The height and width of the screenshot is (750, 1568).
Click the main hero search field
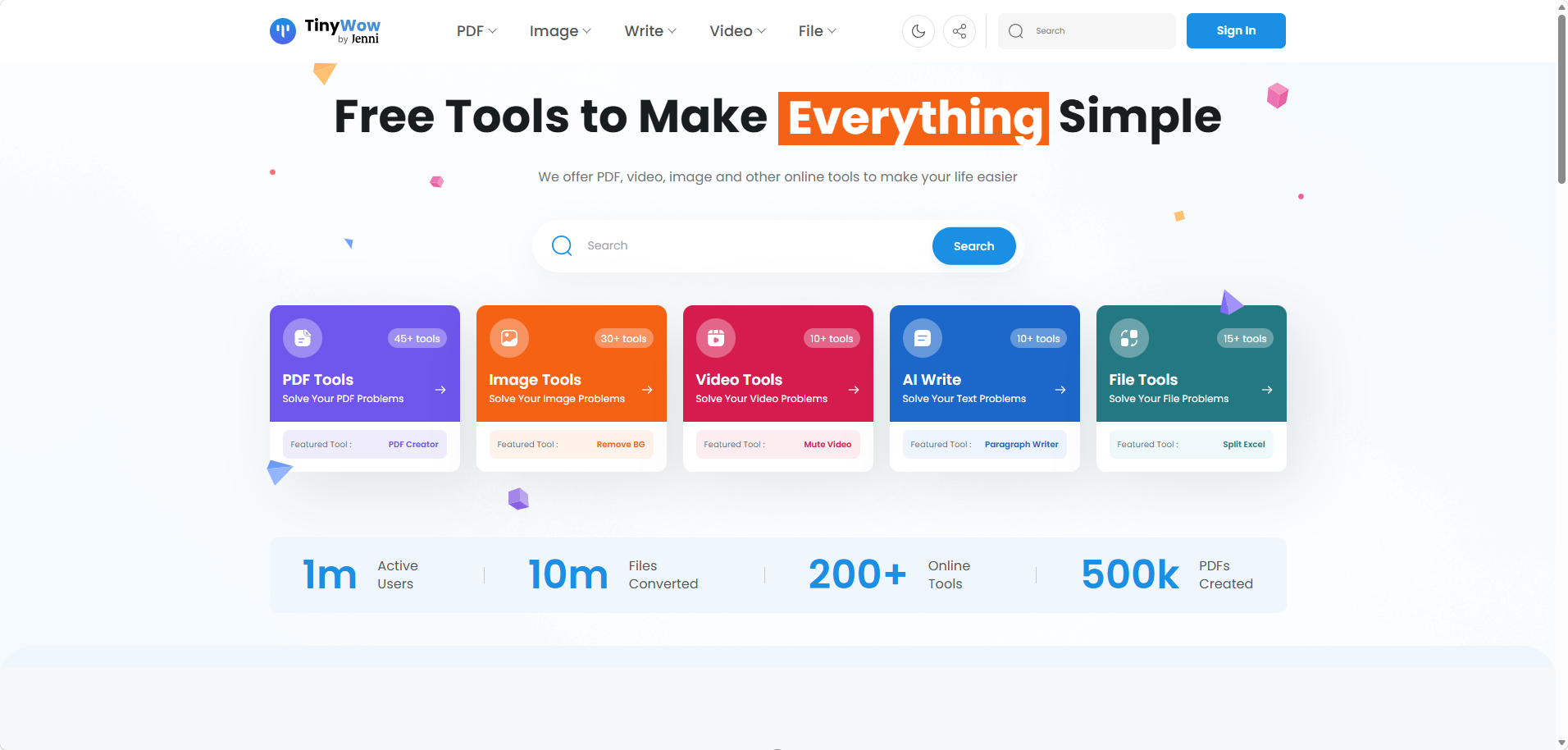tap(754, 246)
